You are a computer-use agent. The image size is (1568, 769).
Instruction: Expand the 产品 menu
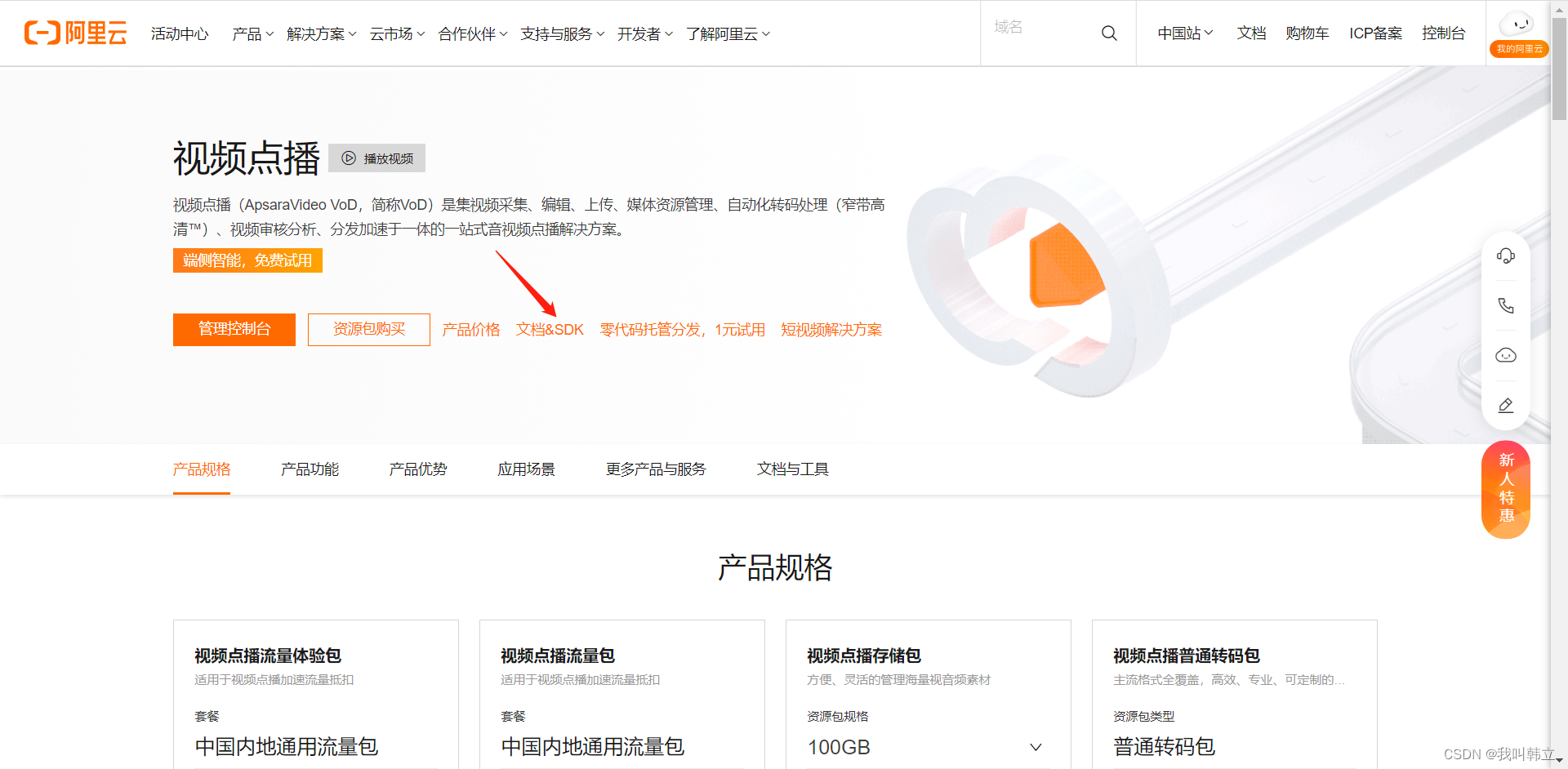pos(252,33)
